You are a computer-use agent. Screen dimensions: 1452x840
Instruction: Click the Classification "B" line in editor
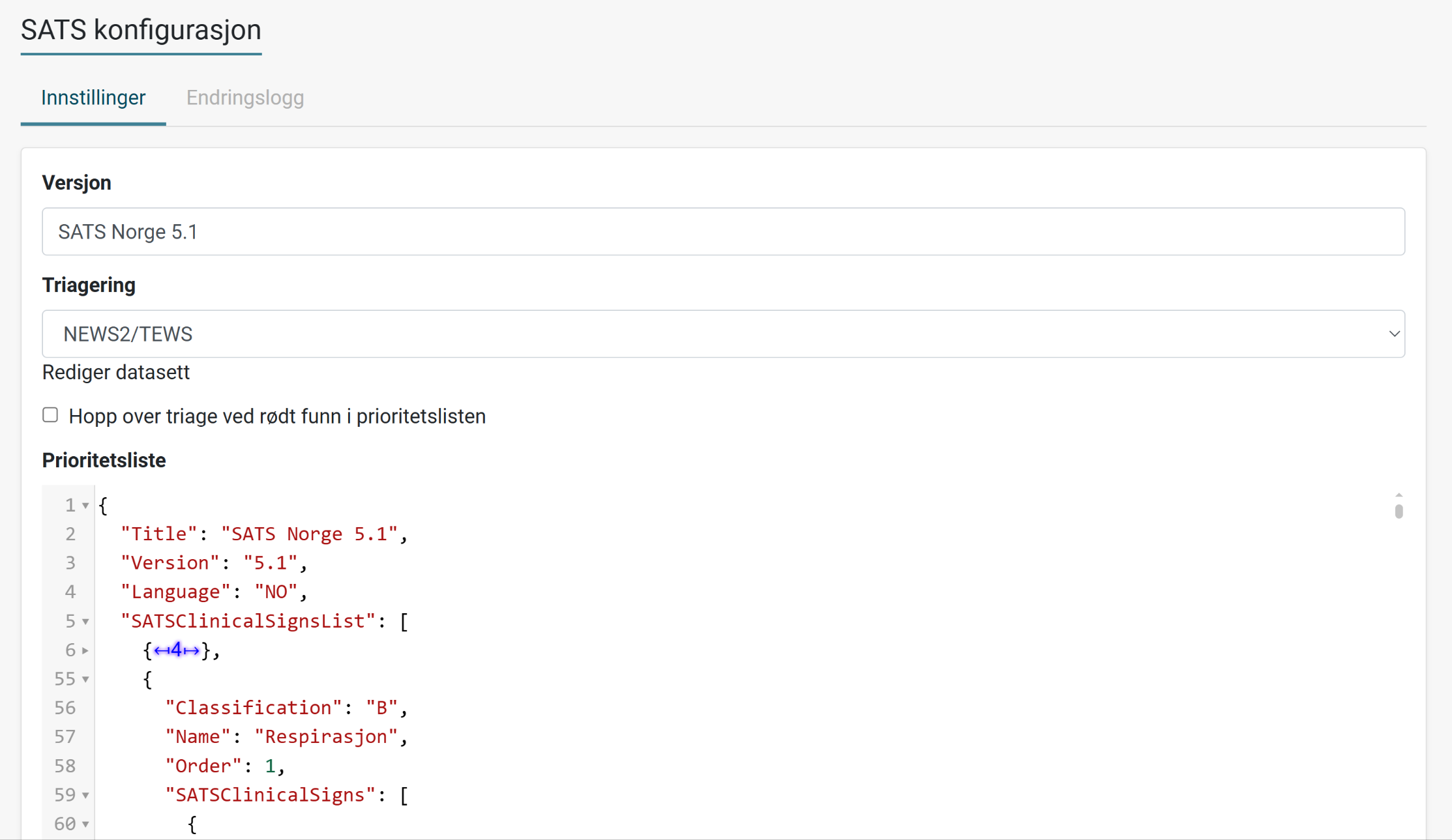[x=286, y=708]
